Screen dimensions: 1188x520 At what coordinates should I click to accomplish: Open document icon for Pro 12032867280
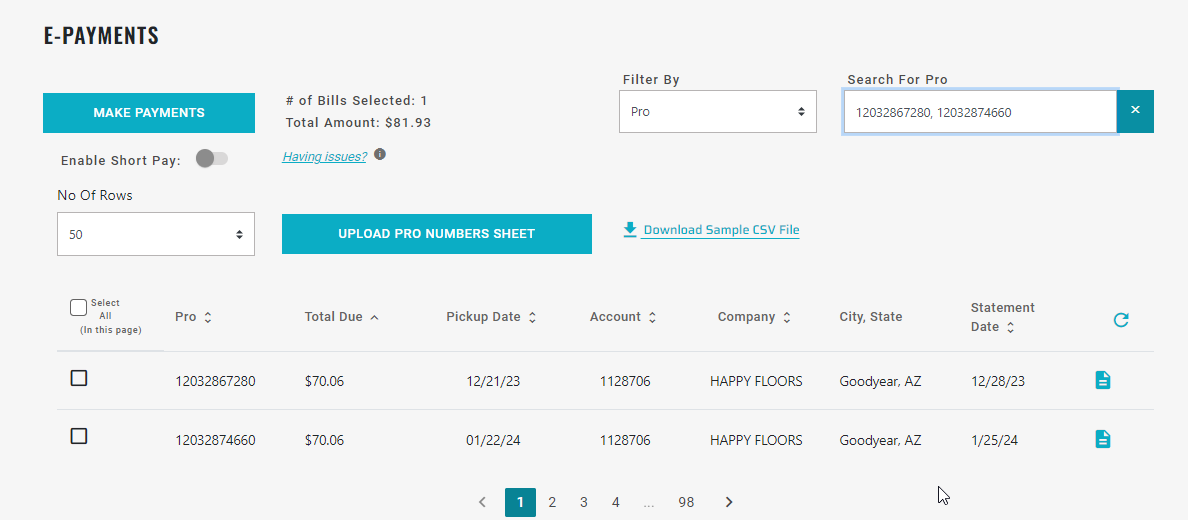pos(1102,380)
